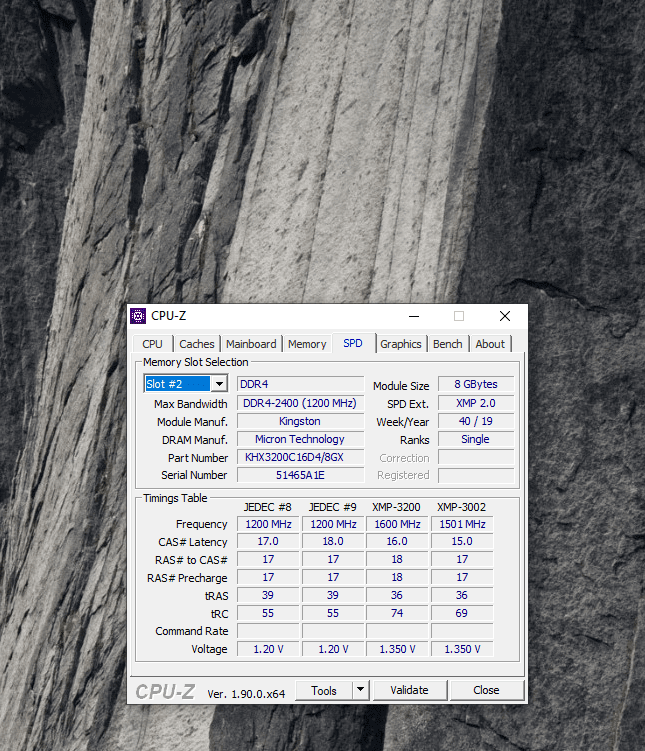Click the 40 / 19 Week/Year value
This screenshot has height=751, width=645.
tap(476, 421)
